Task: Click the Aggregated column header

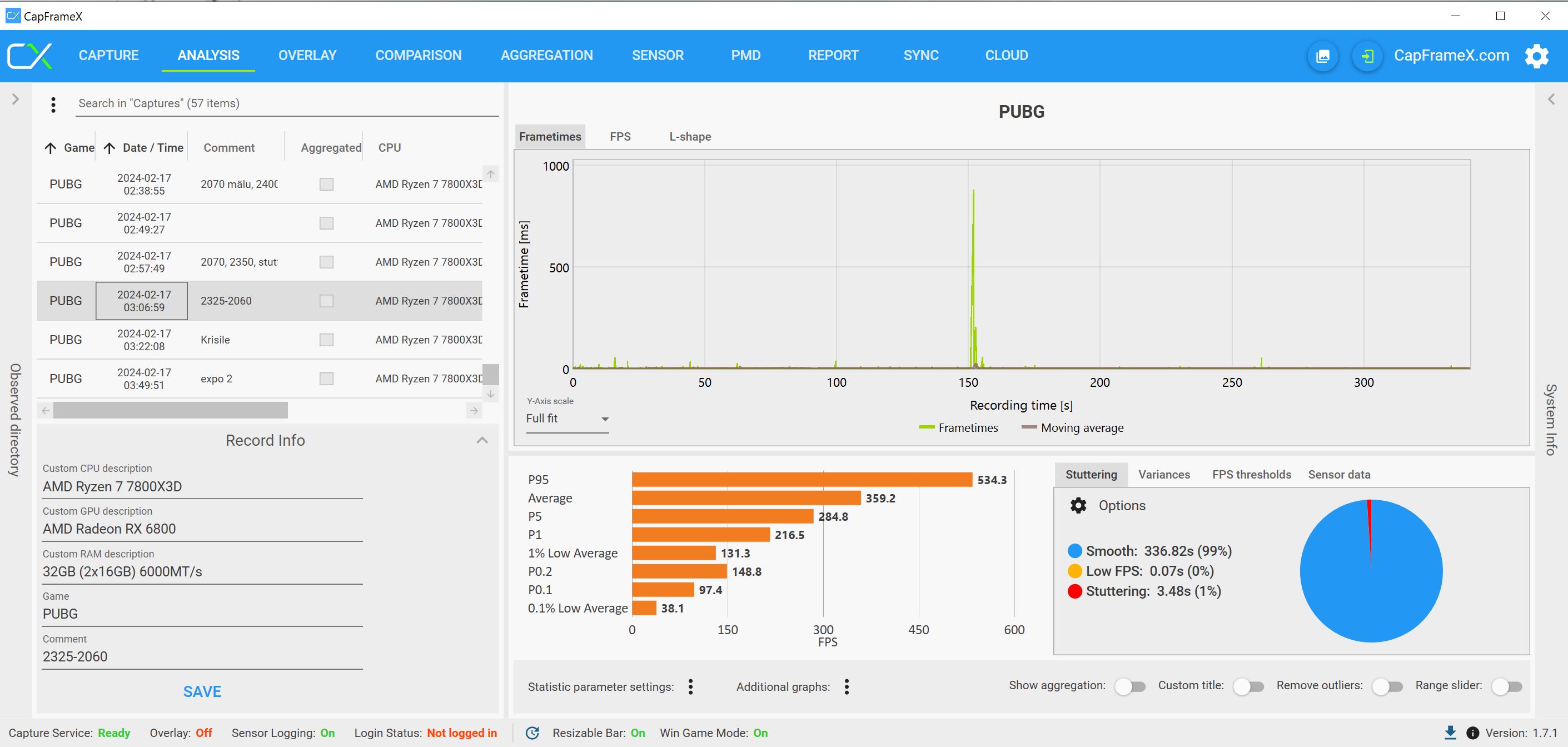Action: tap(331, 148)
